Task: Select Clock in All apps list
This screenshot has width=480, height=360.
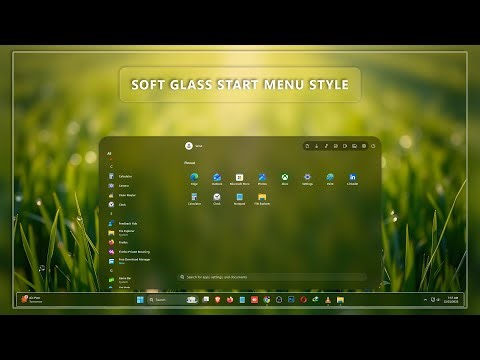Action: click(x=117, y=204)
